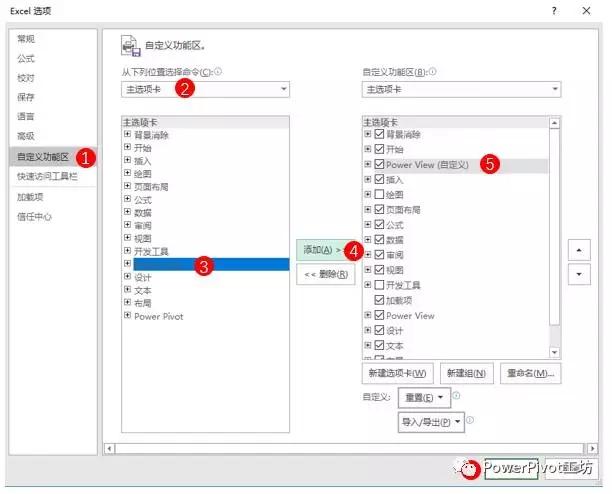Open the 自定义功能区 主选项卡 dropdown
The height and width of the screenshot is (494, 612).
pyautogui.click(x=461, y=89)
